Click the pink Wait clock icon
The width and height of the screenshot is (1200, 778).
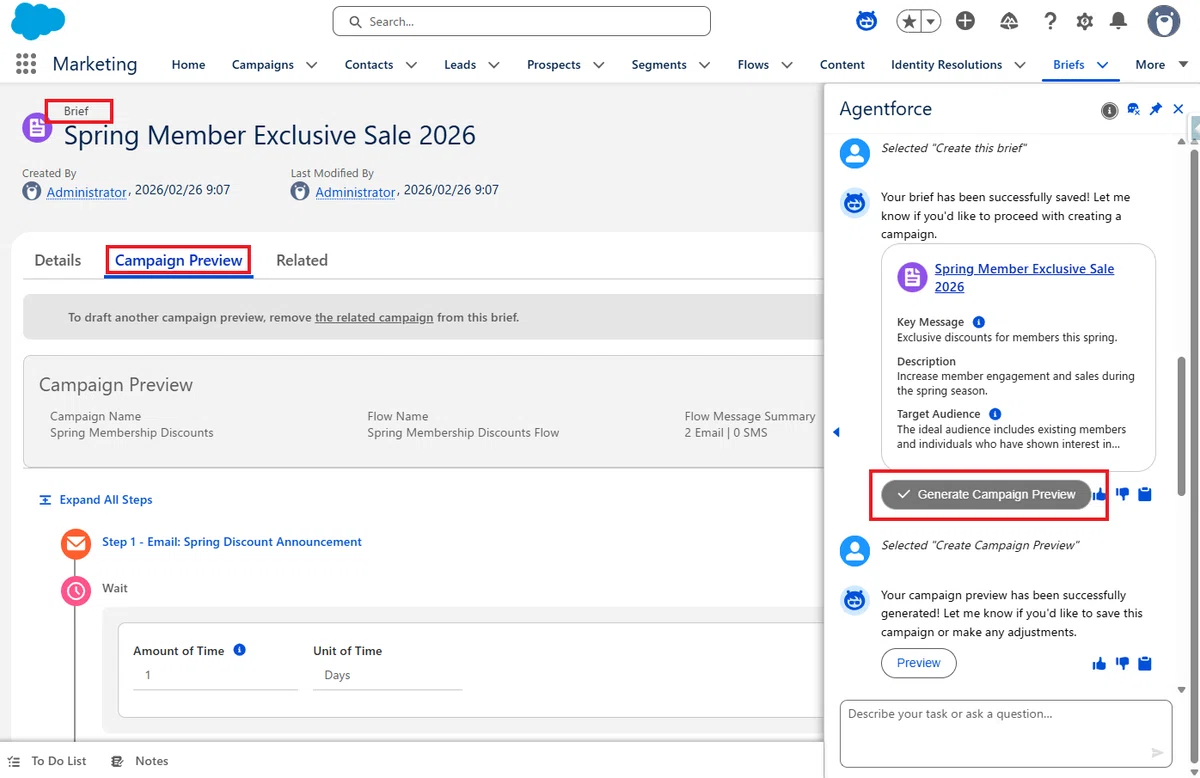(76, 590)
